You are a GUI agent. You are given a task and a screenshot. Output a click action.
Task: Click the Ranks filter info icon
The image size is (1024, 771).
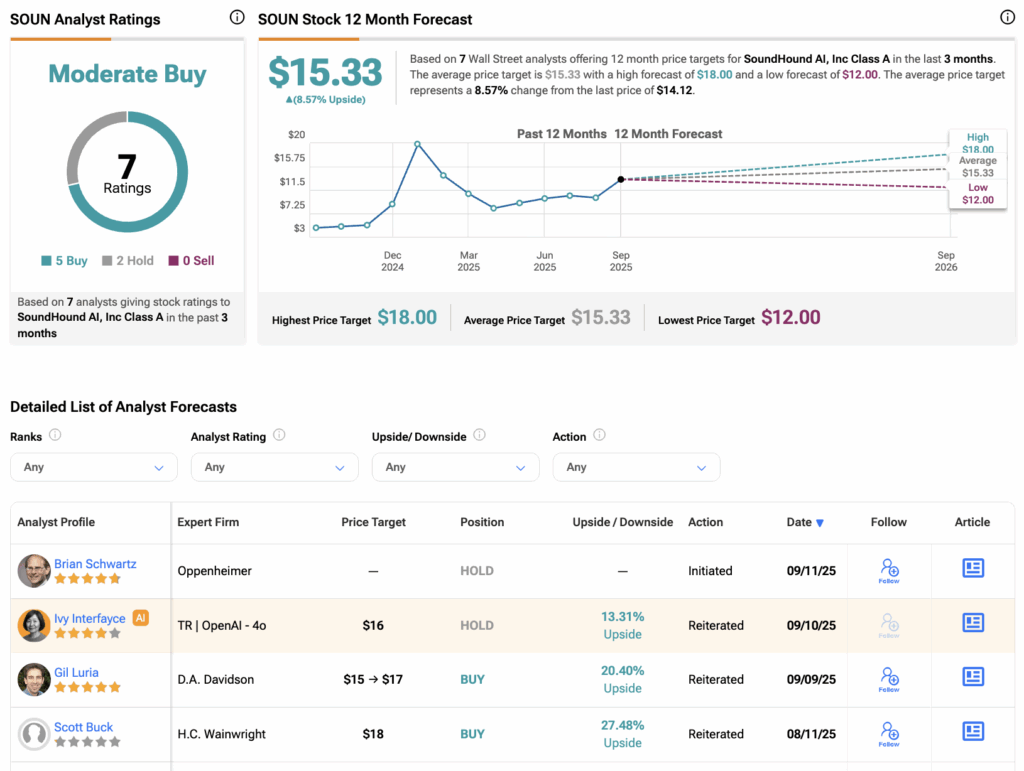55,435
